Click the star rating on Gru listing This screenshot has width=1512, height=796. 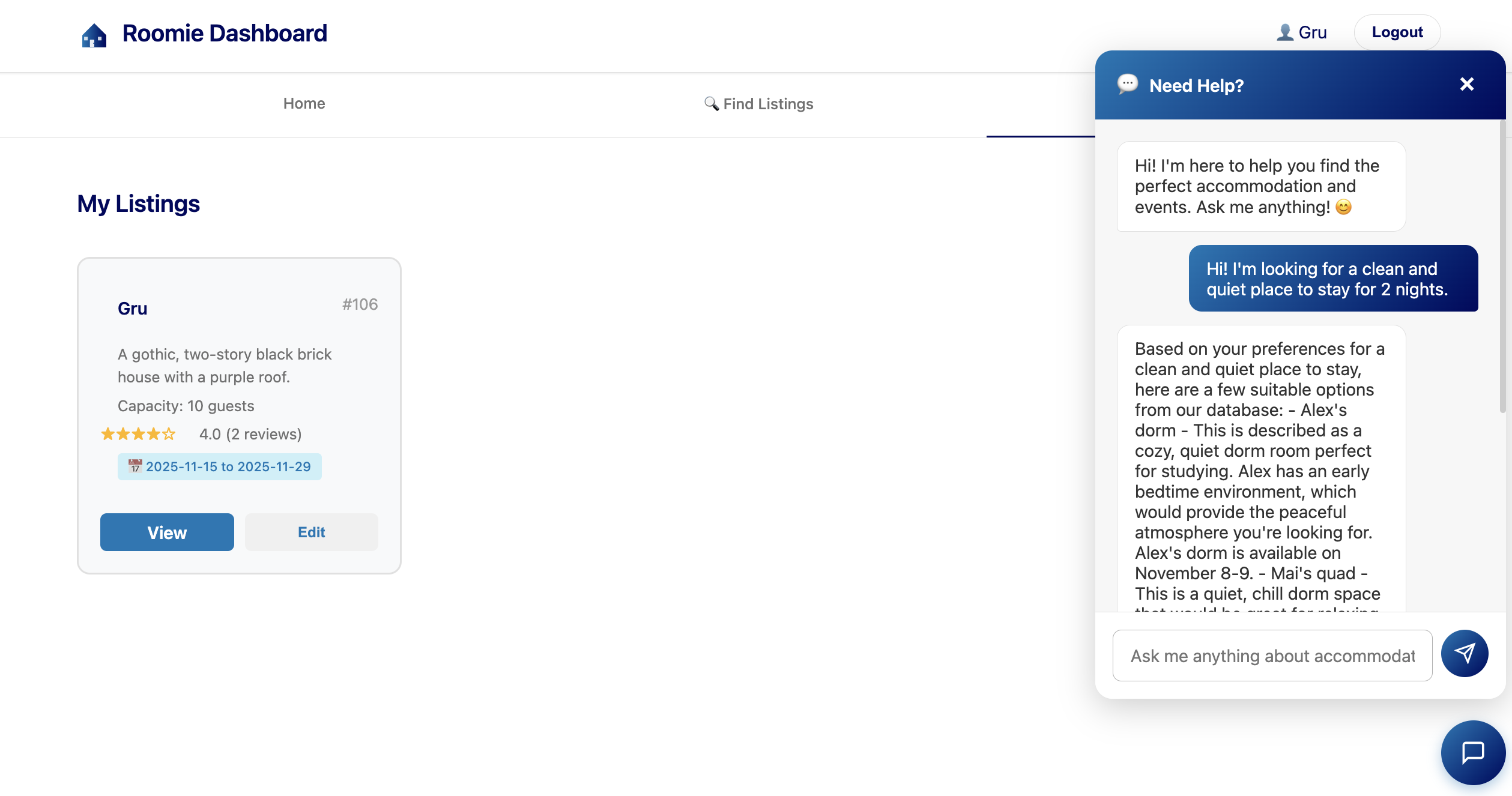138,434
